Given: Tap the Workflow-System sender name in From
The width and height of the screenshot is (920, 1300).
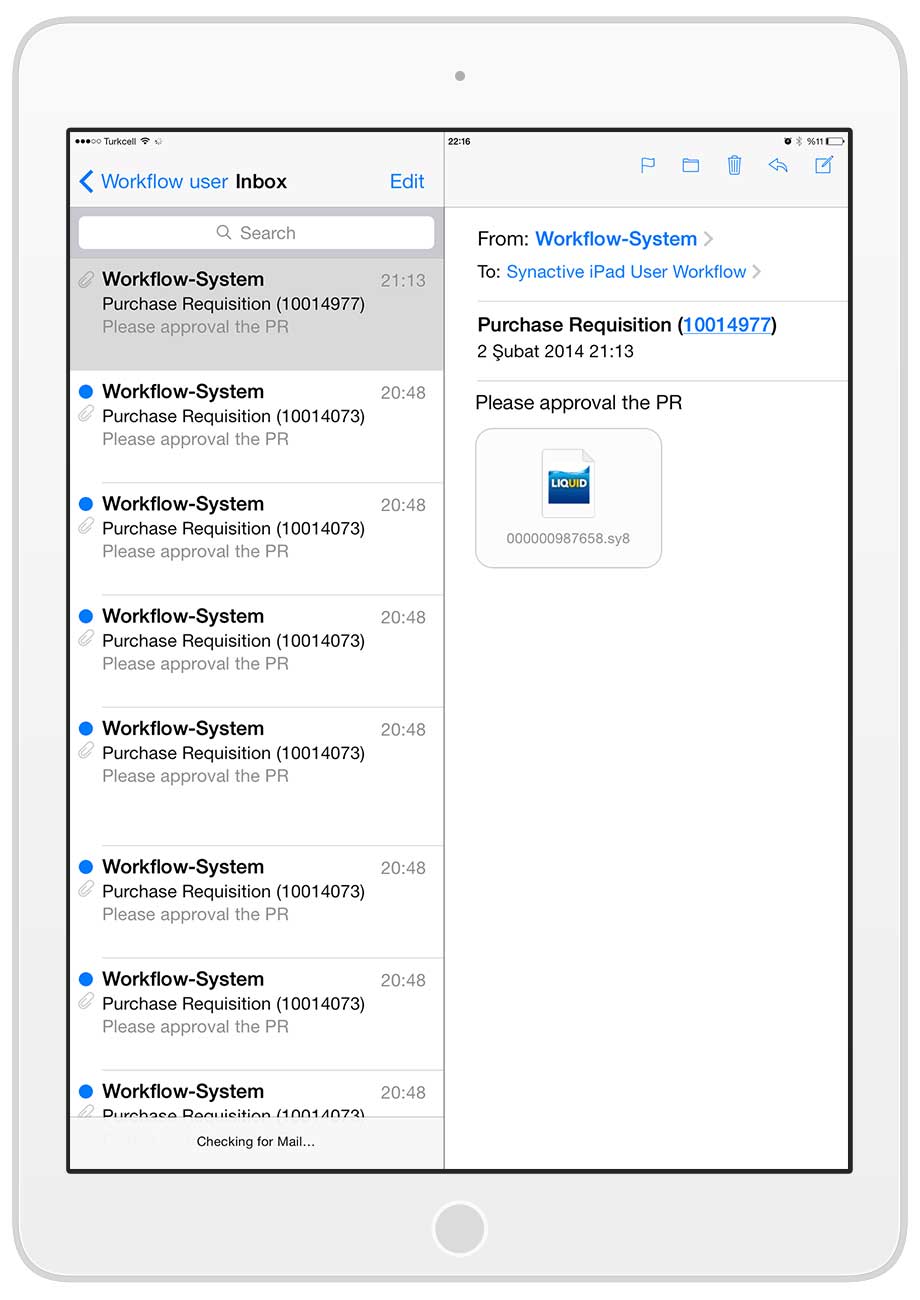Looking at the screenshot, I should 616,239.
